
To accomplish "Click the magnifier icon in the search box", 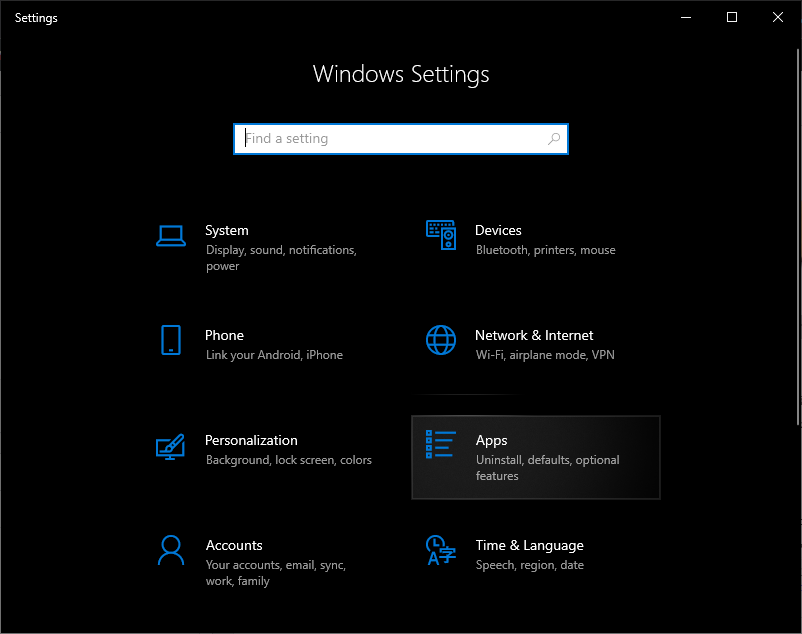I will 554,139.
